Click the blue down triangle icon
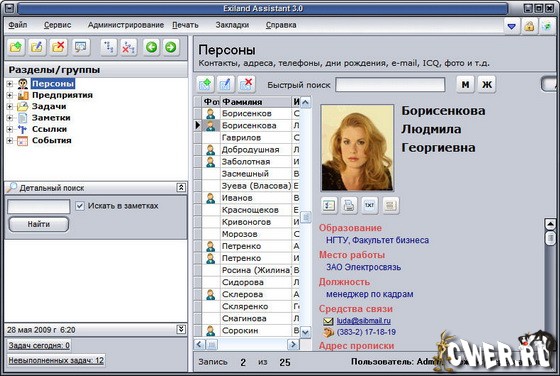This screenshot has height=376, width=560. pos(512,26)
